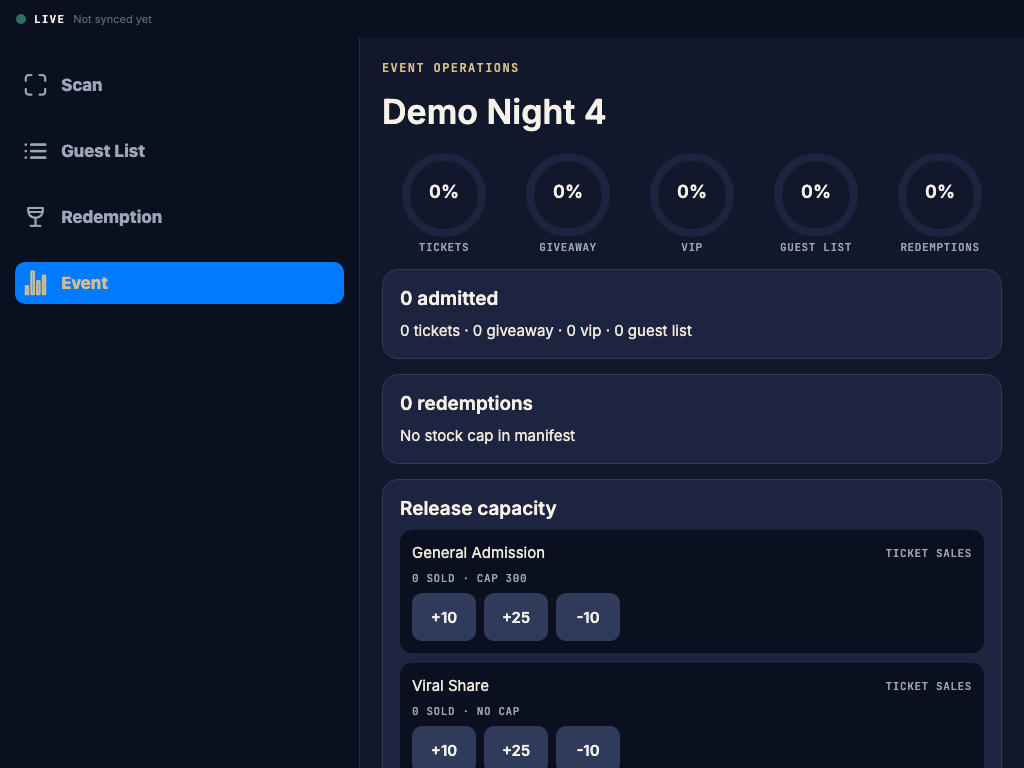Click the Giveaway 0% progress ring
The height and width of the screenshot is (768, 1024).
(x=568, y=195)
